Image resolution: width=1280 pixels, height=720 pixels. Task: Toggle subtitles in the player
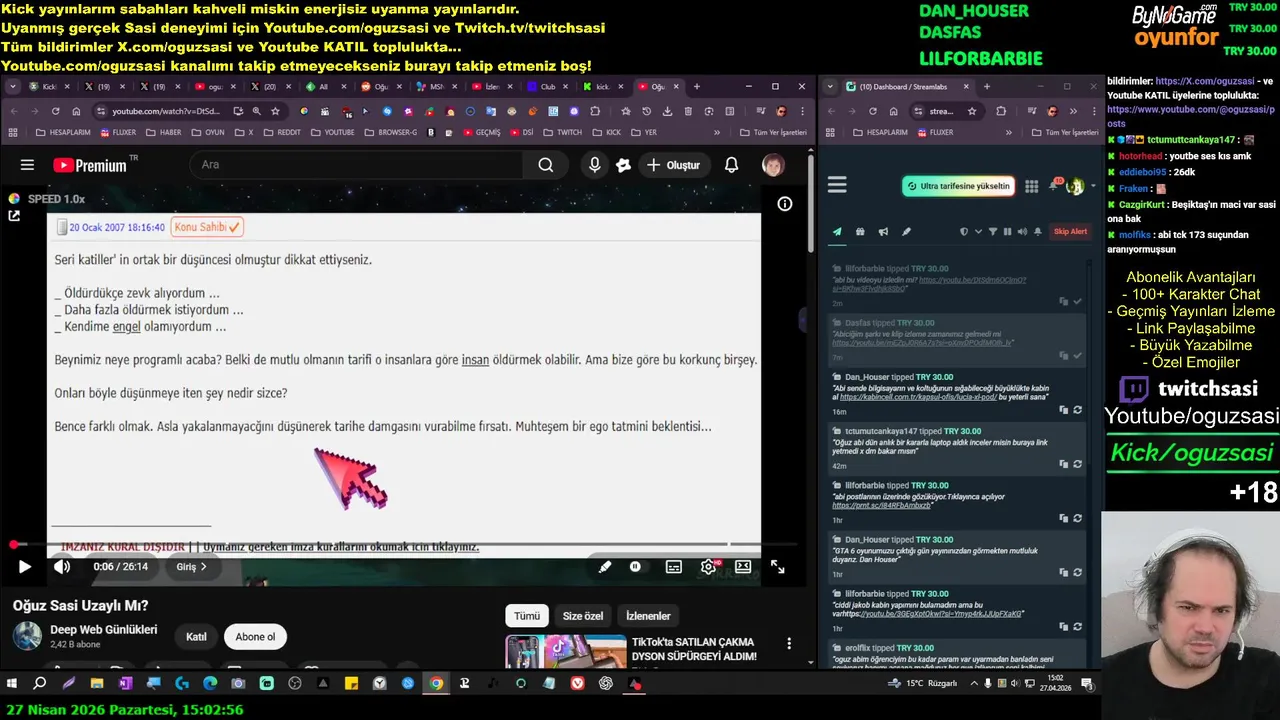(674, 567)
